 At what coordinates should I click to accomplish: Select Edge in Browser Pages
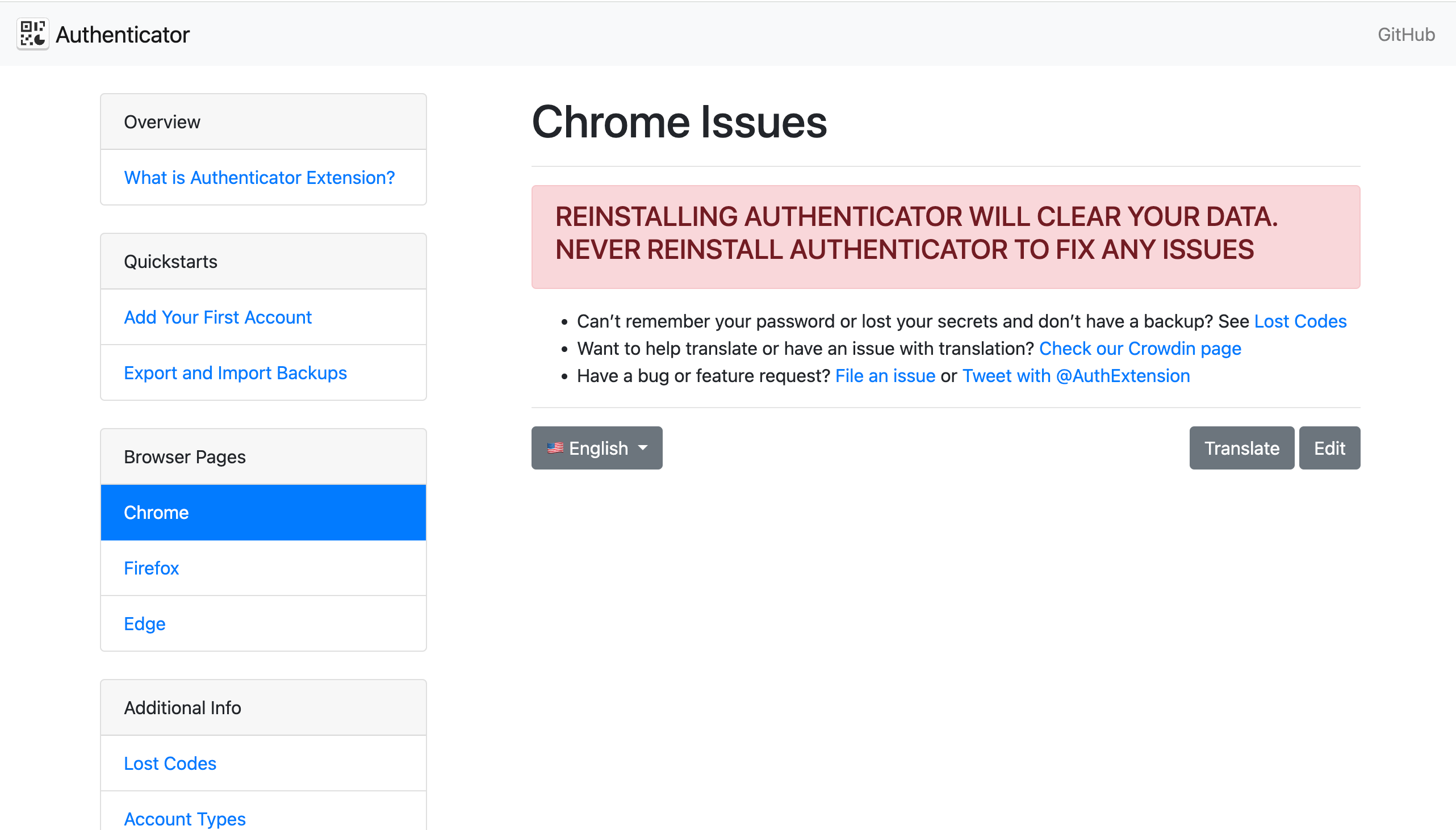145,624
